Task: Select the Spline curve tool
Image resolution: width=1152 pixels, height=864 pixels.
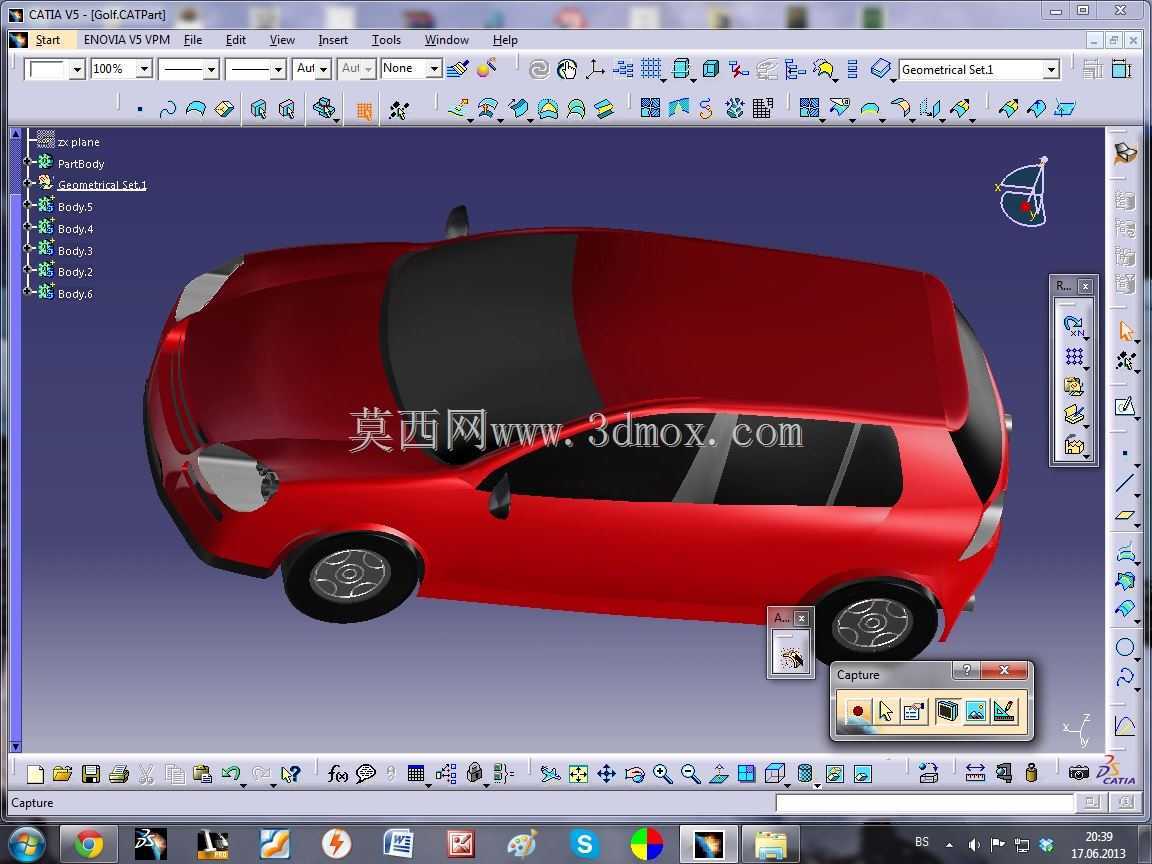Action: tap(1125, 677)
